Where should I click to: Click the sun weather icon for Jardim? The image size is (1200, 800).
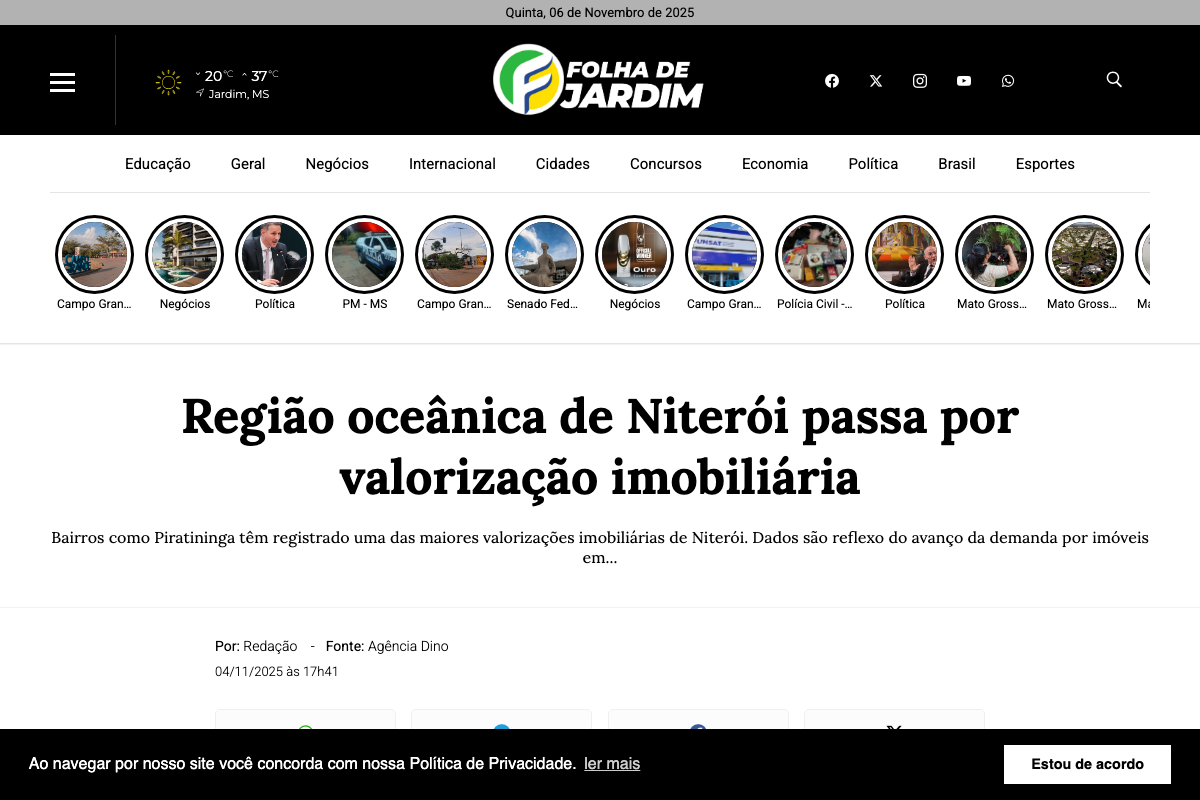168,83
